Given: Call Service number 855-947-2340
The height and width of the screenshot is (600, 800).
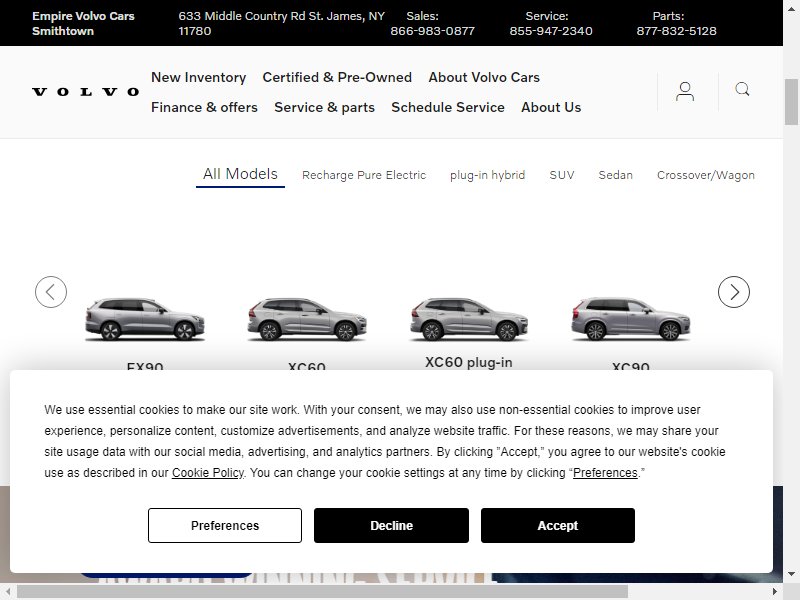Looking at the screenshot, I should [551, 31].
